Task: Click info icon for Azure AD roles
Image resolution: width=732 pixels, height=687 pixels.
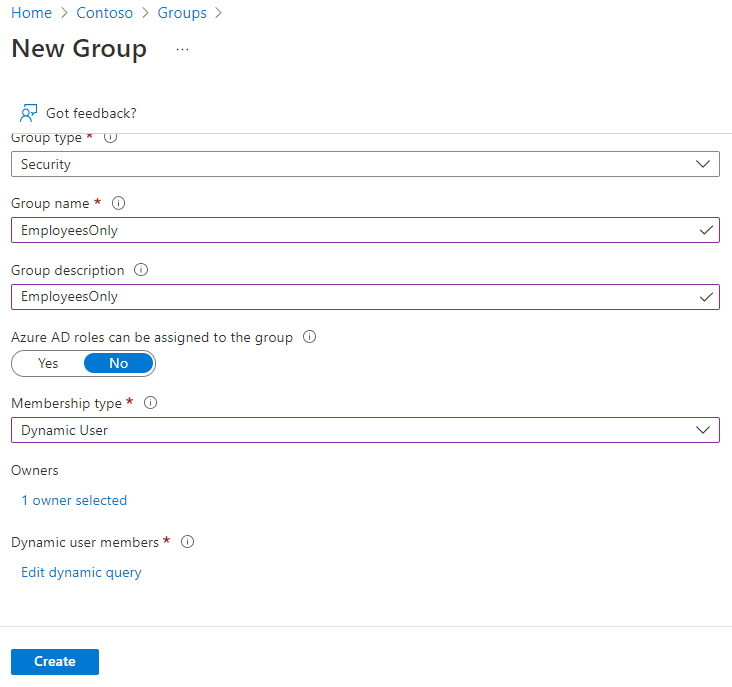Action: 309,337
